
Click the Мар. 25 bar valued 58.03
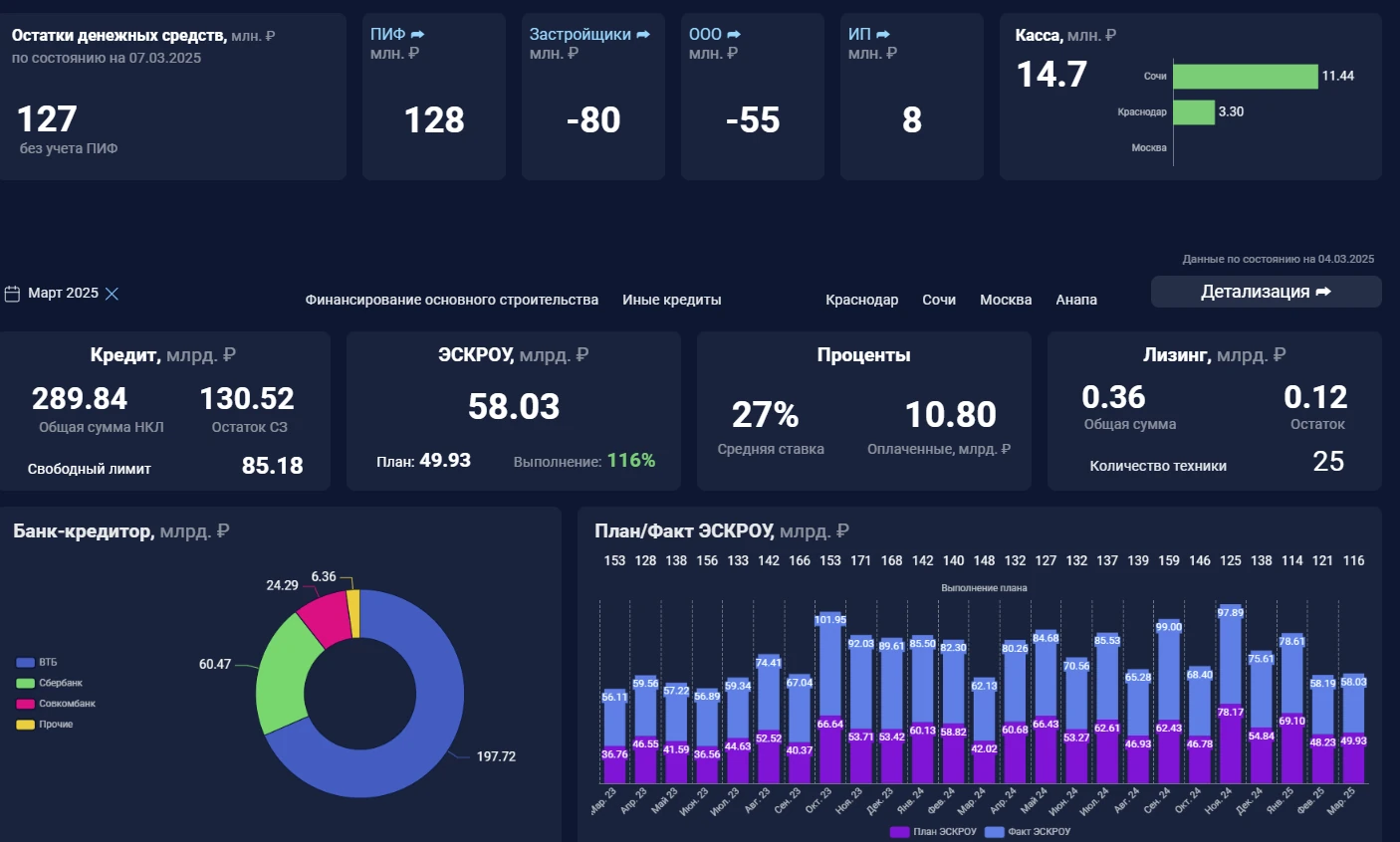1353,704
